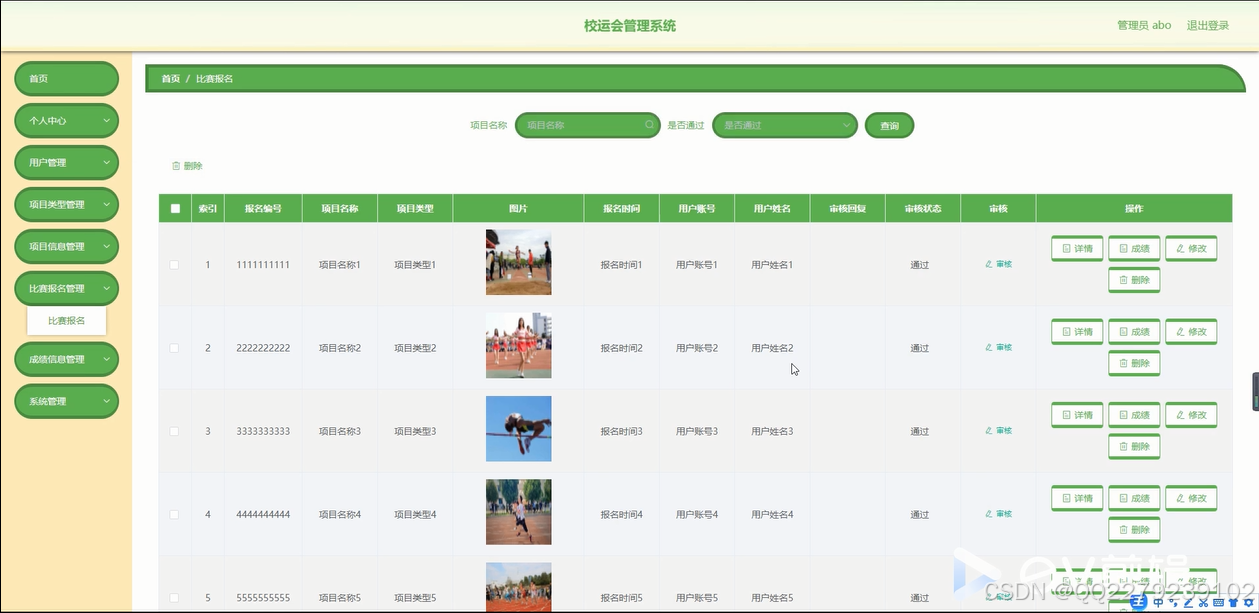This screenshot has height=613, width=1259.
Task: Click the cell 用户账号3
Action: [x=697, y=431]
